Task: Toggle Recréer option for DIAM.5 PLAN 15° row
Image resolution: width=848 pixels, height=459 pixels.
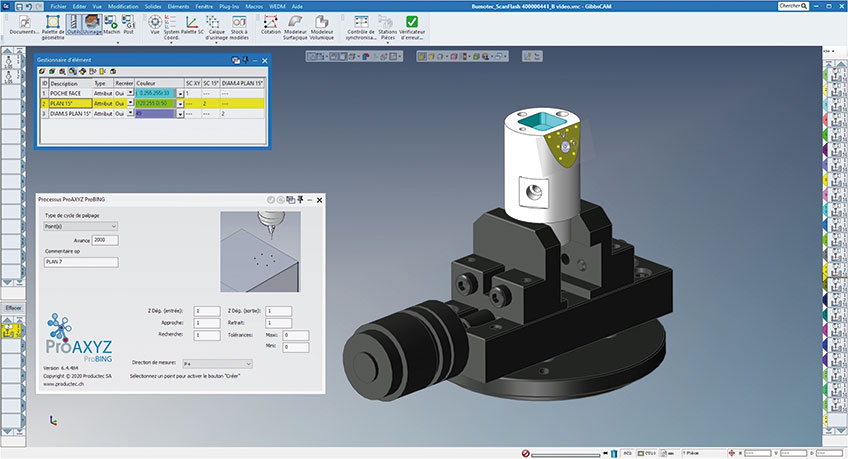Action: pyautogui.click(x=131, y=114)
